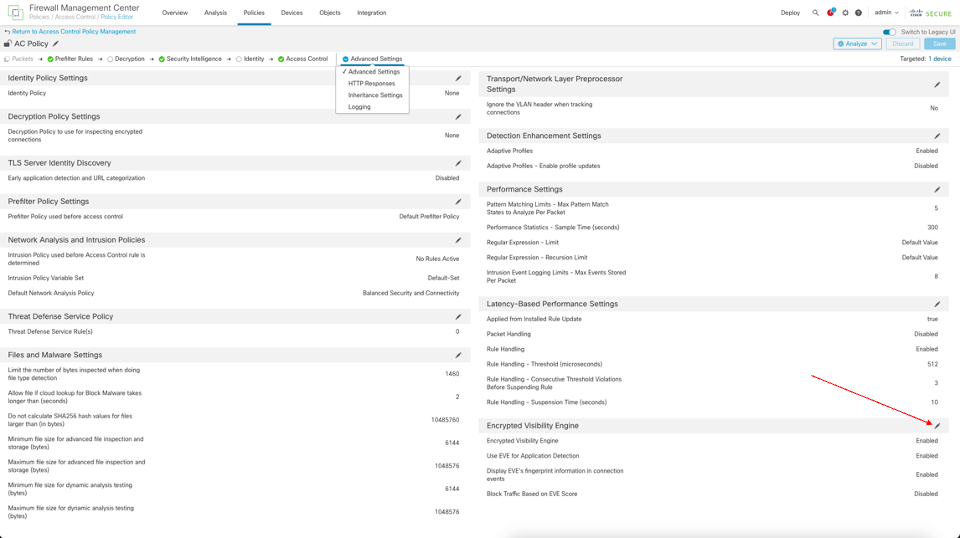The width and height of the screenshot is (960, 538).
Task: Go to Identity step
Action: tap(250, 59)
